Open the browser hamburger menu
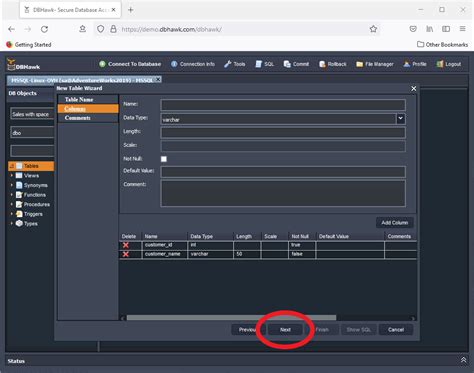Viewport: 474px width, 373px height. [463, 29]
